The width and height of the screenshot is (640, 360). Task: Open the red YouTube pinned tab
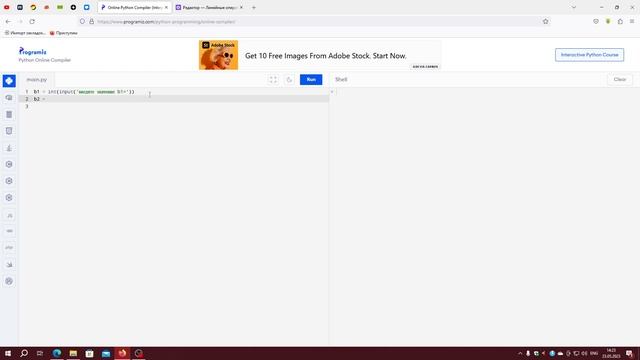point(7,7)
